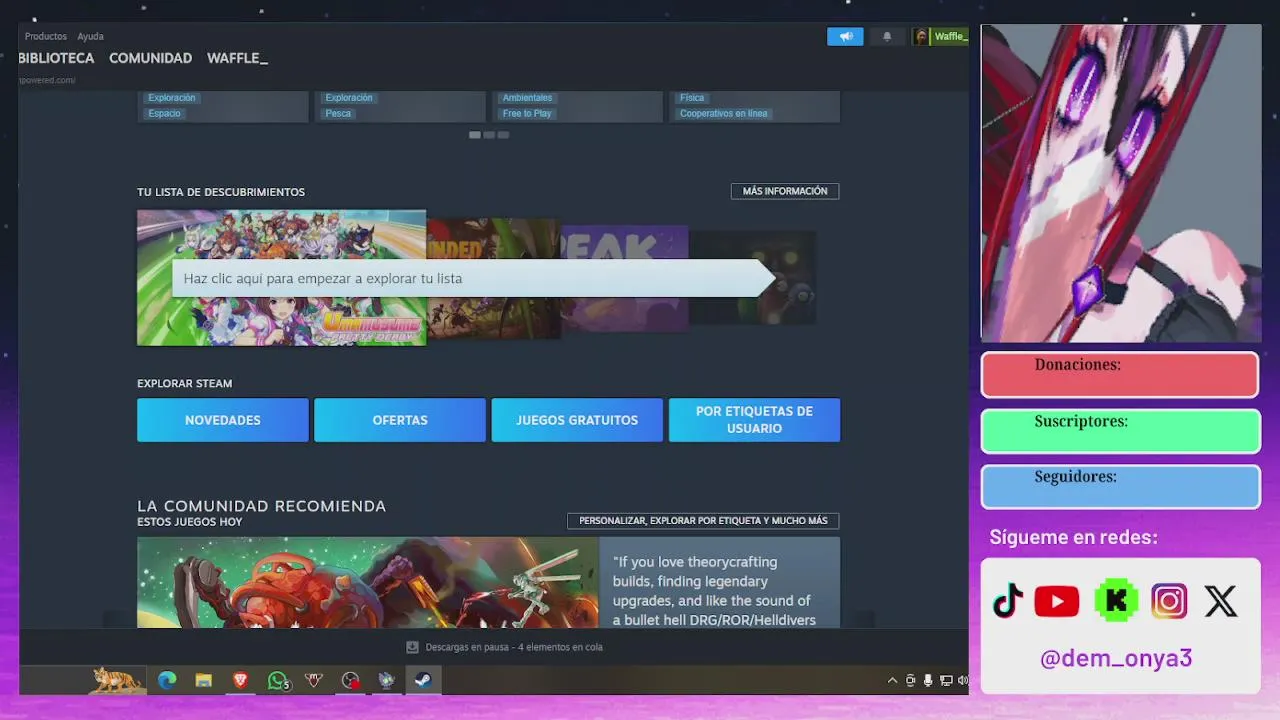Open the Waffle_ account dropdown
Screen dimensions: 1280x720
click(950, 37)
